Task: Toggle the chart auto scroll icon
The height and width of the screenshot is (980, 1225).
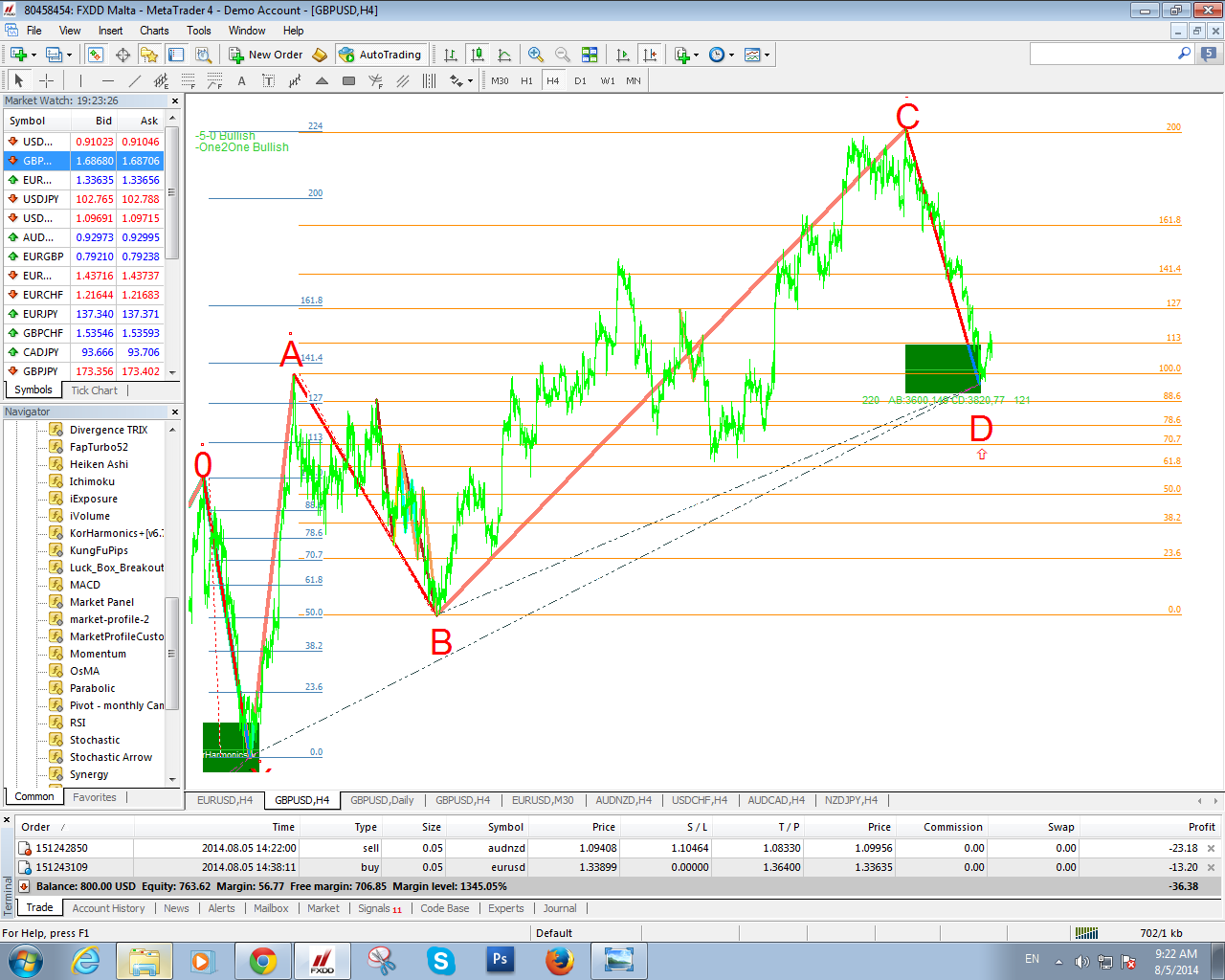Action: pyautogui.click(x=623, y=55)
